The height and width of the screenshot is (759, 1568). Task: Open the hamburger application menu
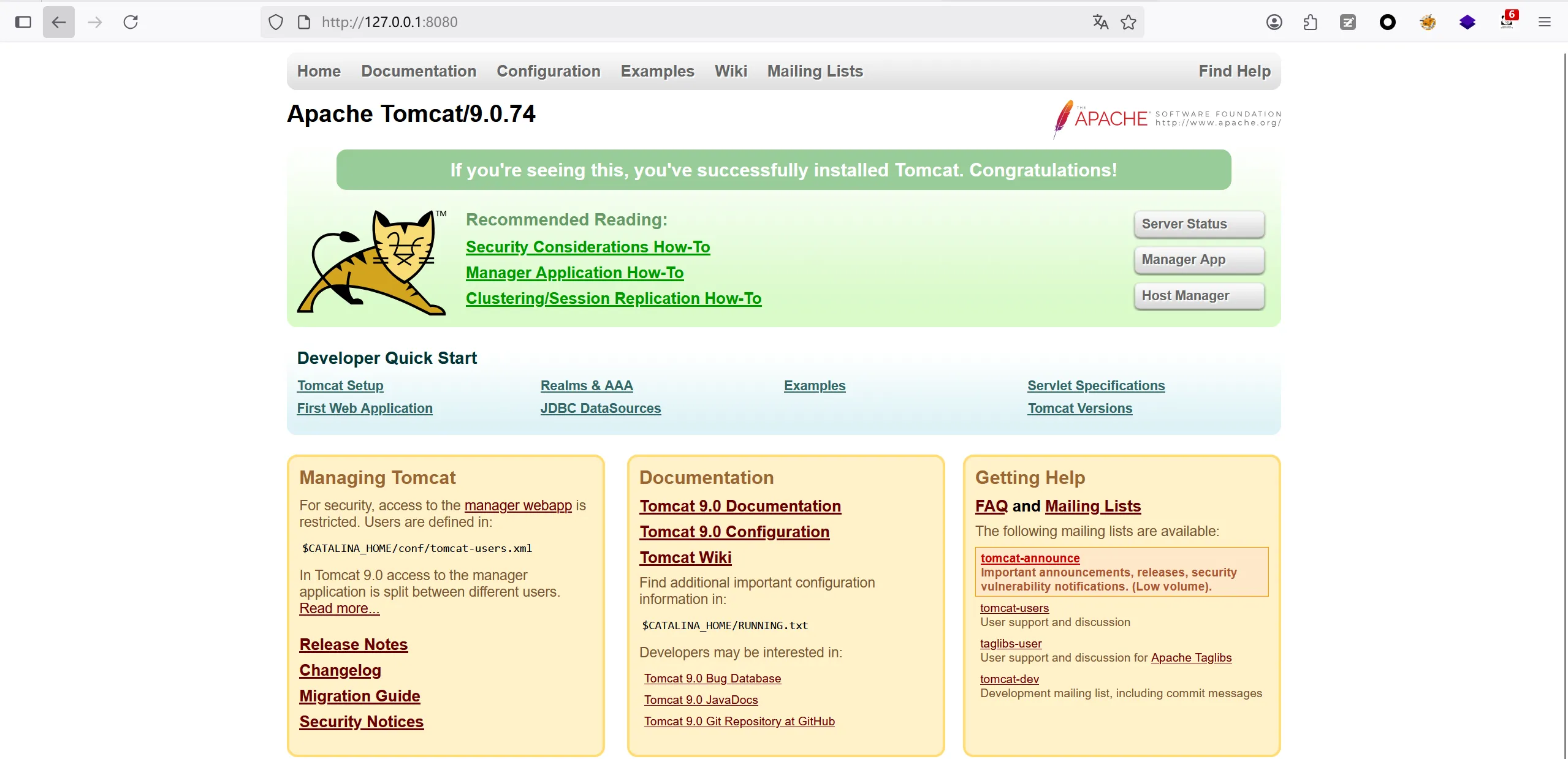click(x=1544, y=23)
